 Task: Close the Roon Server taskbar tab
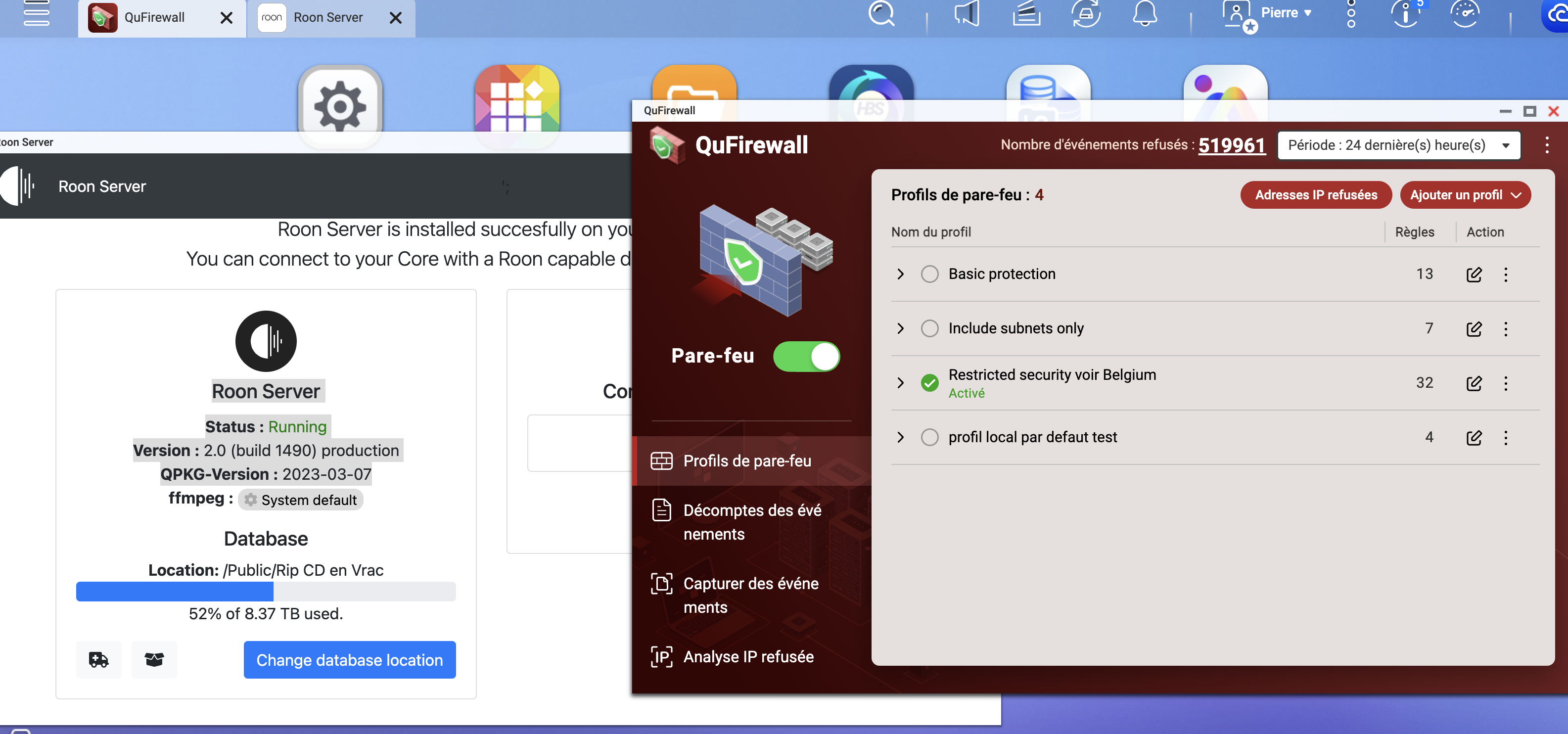tap(396, 18)
